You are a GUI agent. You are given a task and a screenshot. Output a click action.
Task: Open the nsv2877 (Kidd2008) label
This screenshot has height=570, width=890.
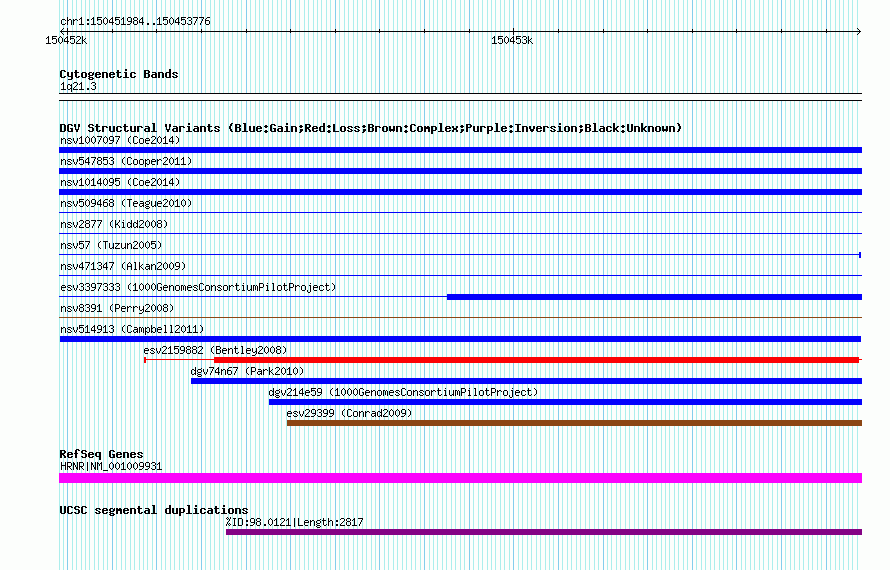coord(114,224)
